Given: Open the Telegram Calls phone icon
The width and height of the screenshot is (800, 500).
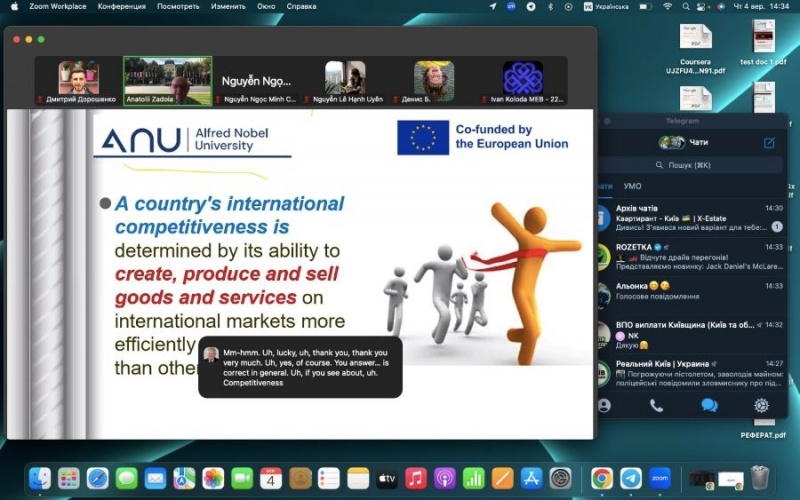Looking at the screenshot, I should (x=656, y=405).
